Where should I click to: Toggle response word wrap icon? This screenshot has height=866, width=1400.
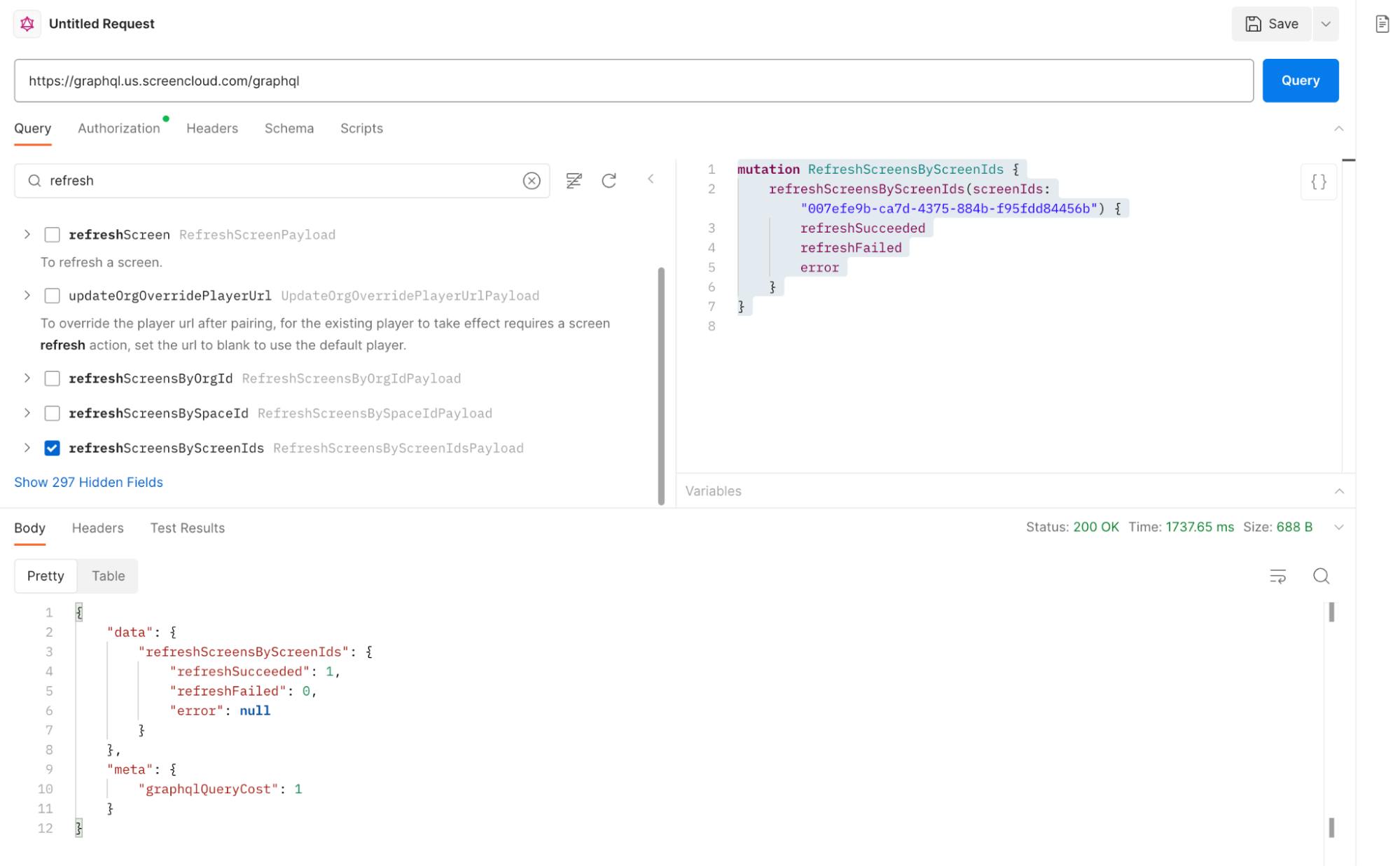pyautogui.click(x=1278, y=576)
